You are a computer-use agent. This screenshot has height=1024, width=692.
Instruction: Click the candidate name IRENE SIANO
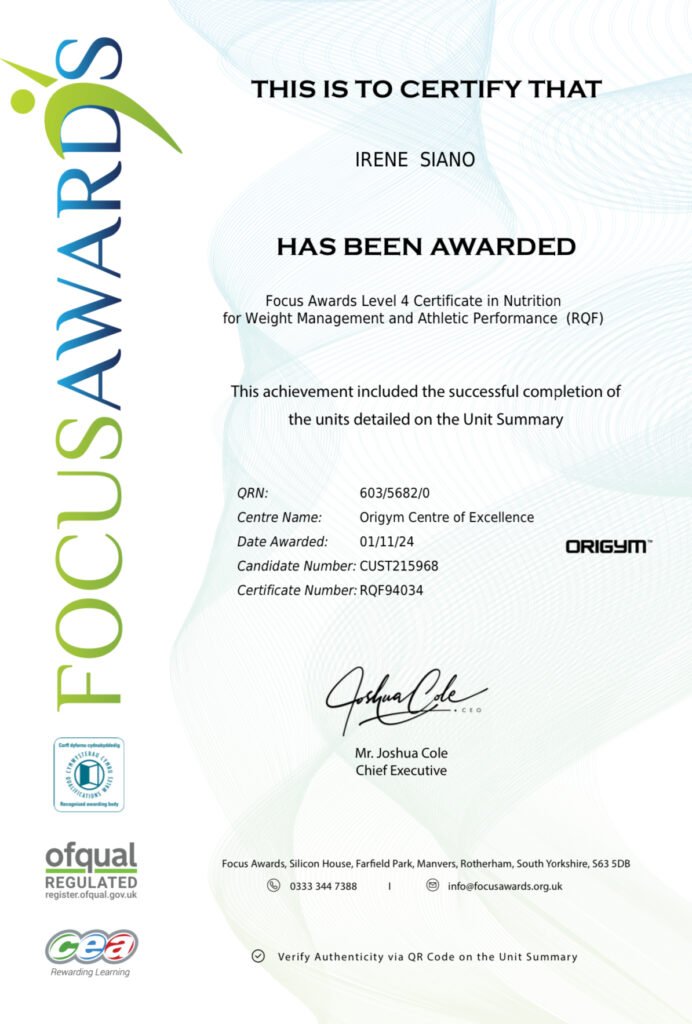point(415,159)
